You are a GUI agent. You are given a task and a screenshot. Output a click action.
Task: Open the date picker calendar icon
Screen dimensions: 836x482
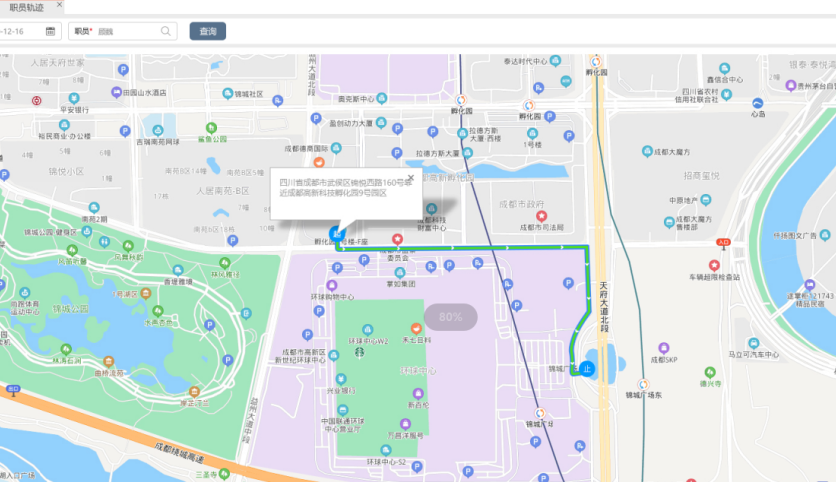[x=50, y=32]
